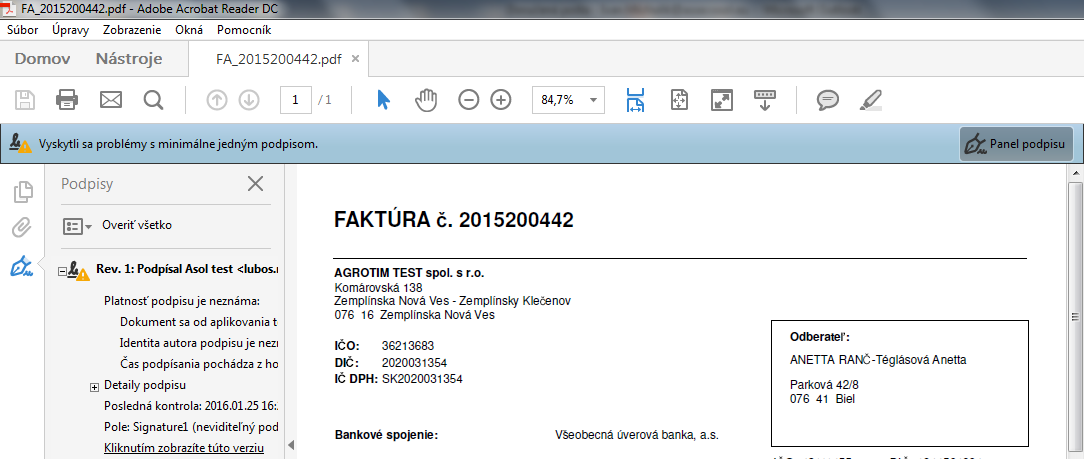Send file by email envelope icon

pos(111,100)
